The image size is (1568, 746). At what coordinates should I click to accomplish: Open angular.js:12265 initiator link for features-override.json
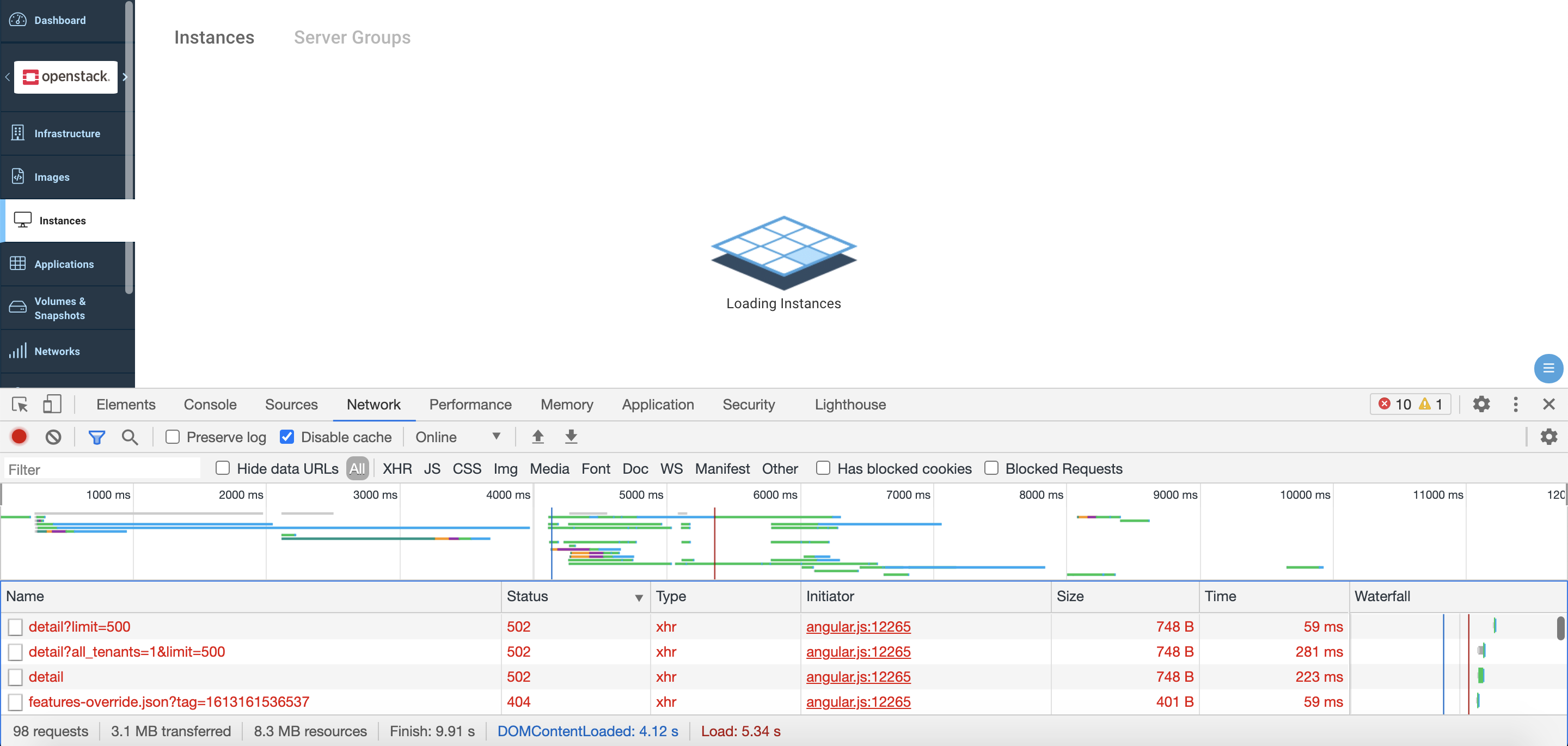point(858,701)
